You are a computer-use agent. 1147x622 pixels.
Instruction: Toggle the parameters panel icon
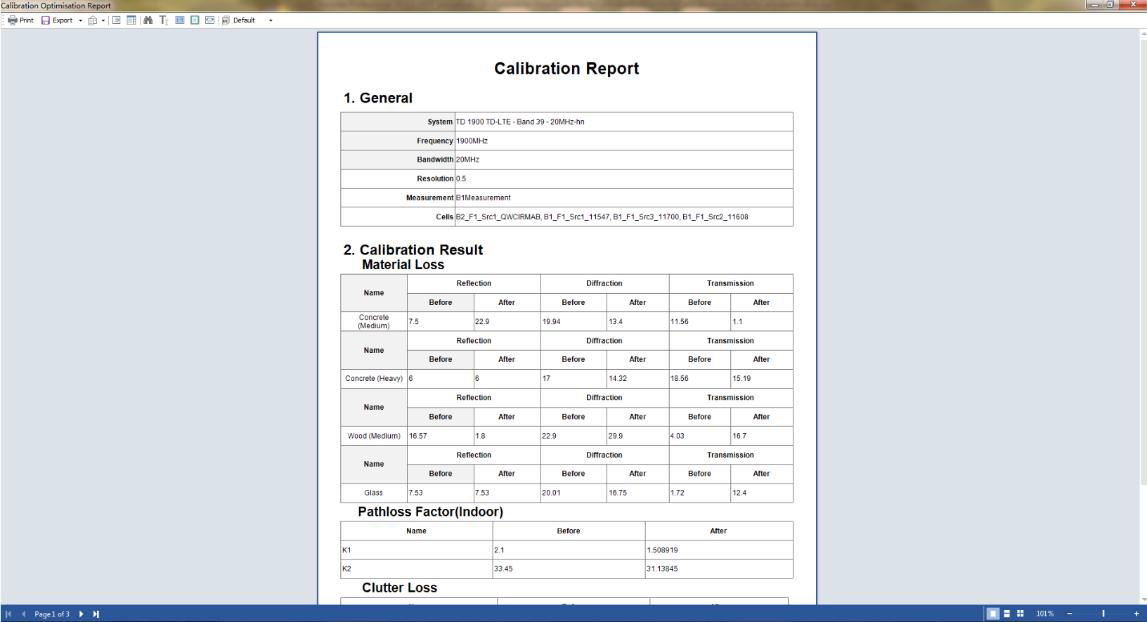pyautogui.click(x=116, y=20)
